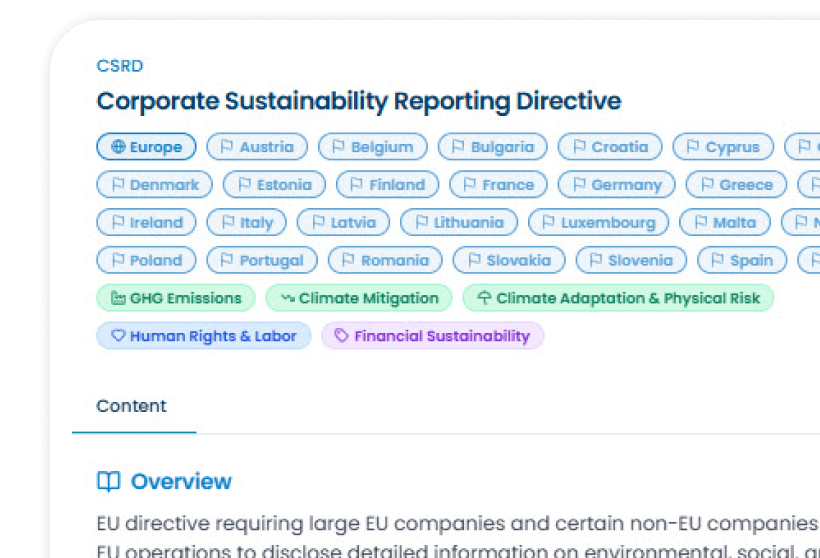This screenshot has height=558, width=820.
Task: Click the France country tag
Action: (x=498, y=185)
